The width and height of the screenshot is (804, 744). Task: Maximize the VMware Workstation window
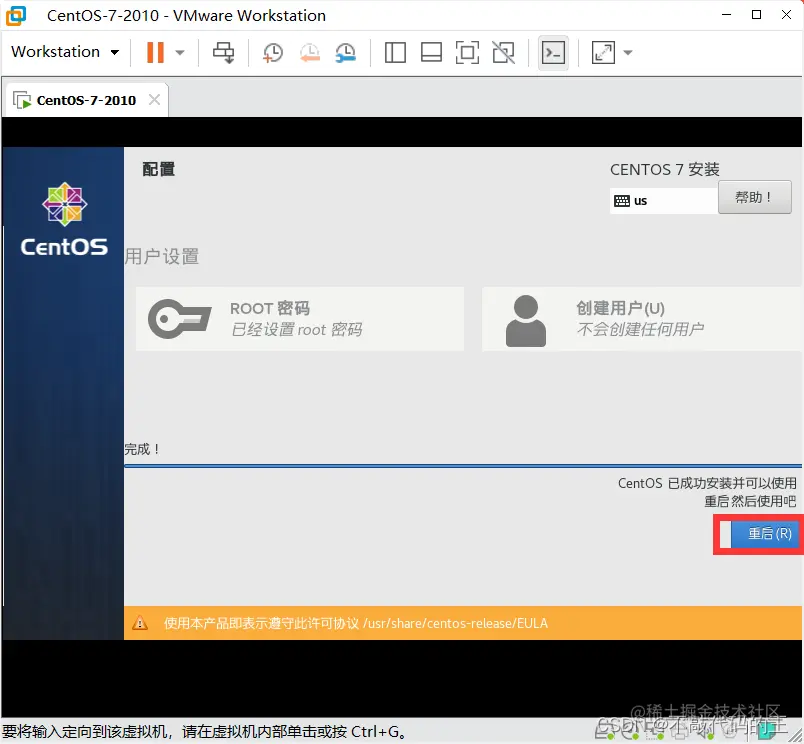[x=756, y=15]
